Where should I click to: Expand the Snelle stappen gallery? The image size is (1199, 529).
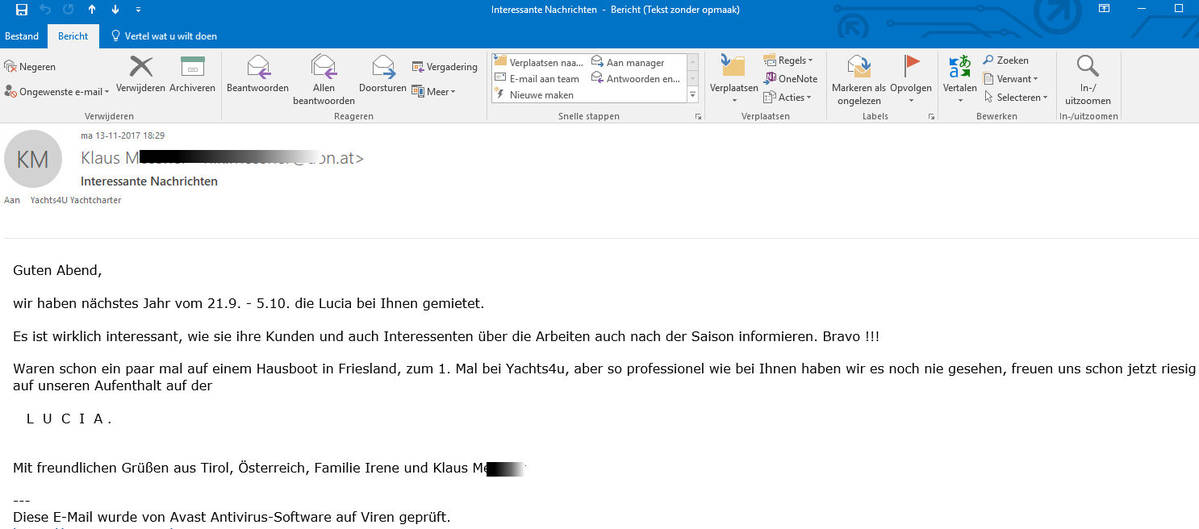click(x=693, y=96)
